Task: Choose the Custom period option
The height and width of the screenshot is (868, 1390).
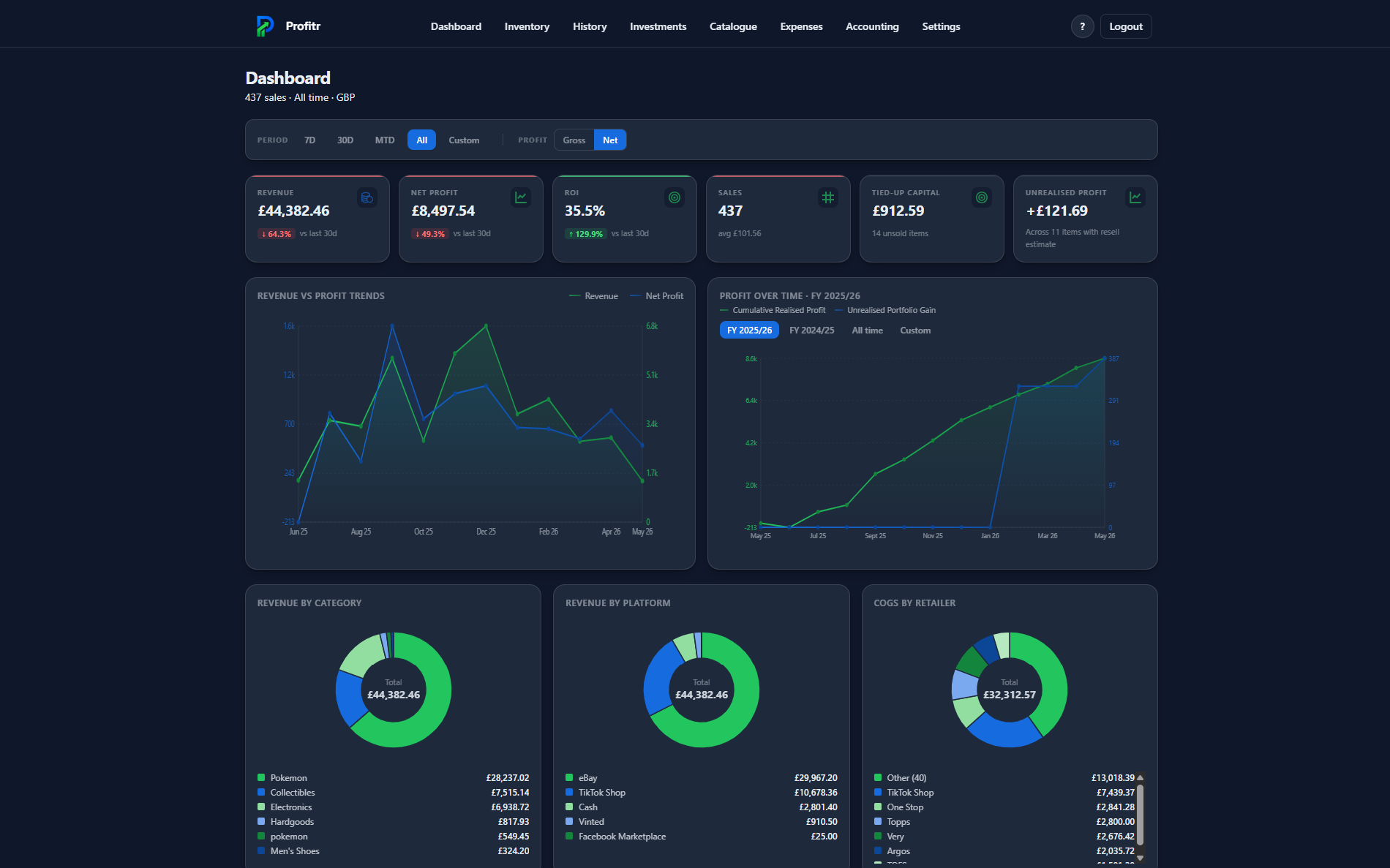Action: coord(464,140)
